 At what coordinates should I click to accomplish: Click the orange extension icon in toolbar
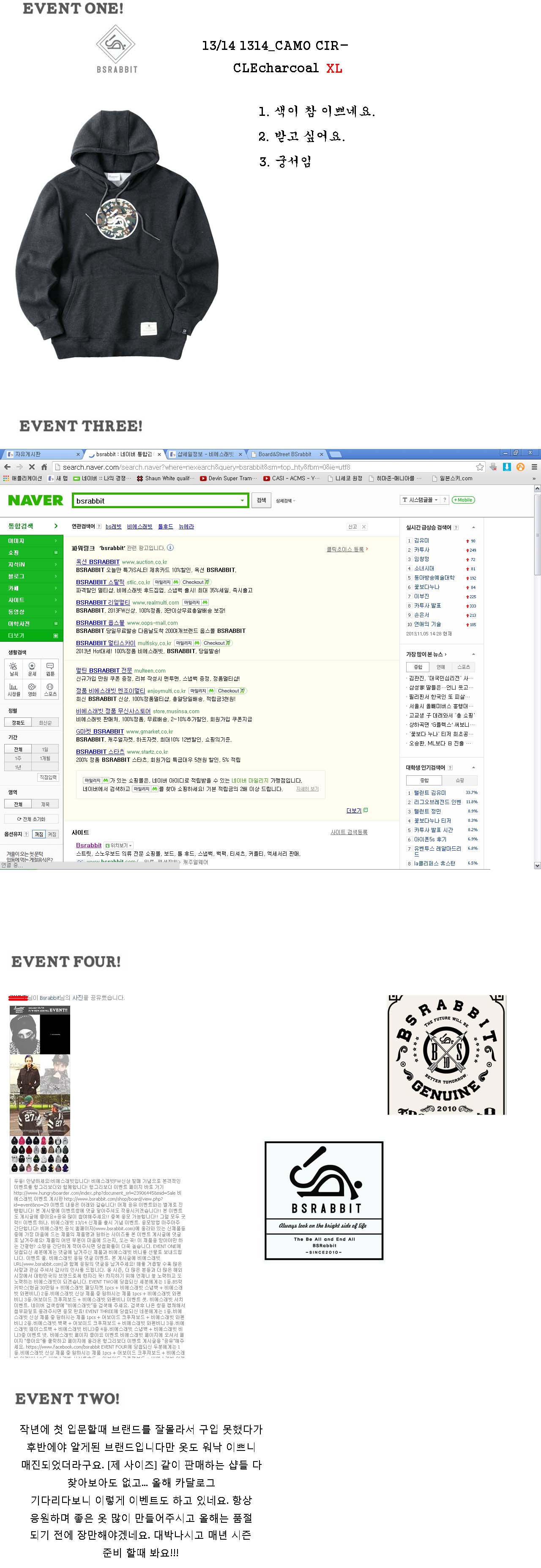click(520, 467)
